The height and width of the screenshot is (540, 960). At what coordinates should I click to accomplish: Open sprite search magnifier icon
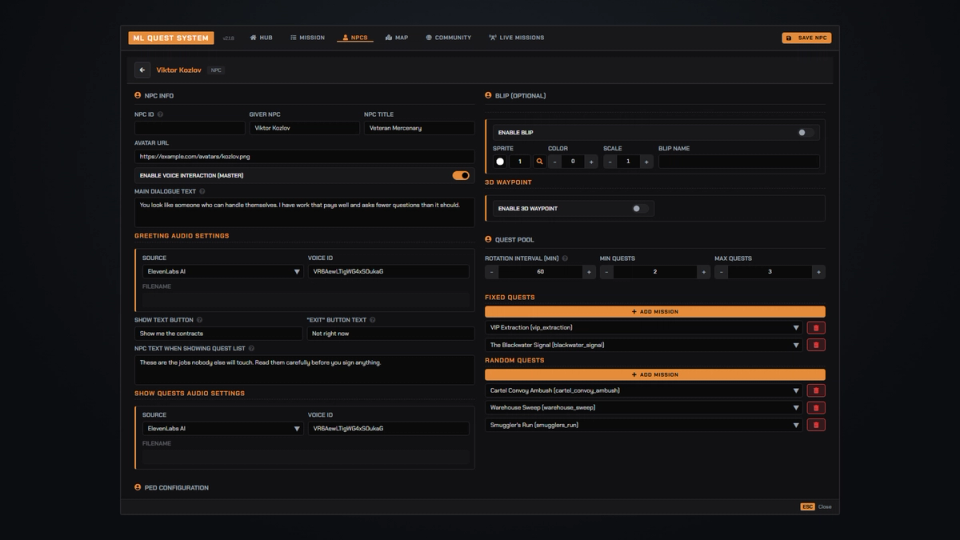[x=539, y=162]
